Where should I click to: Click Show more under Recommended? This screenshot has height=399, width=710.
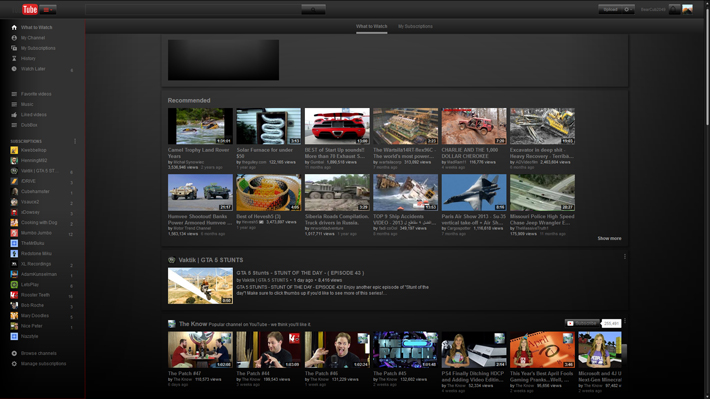(x=609, y=239)
